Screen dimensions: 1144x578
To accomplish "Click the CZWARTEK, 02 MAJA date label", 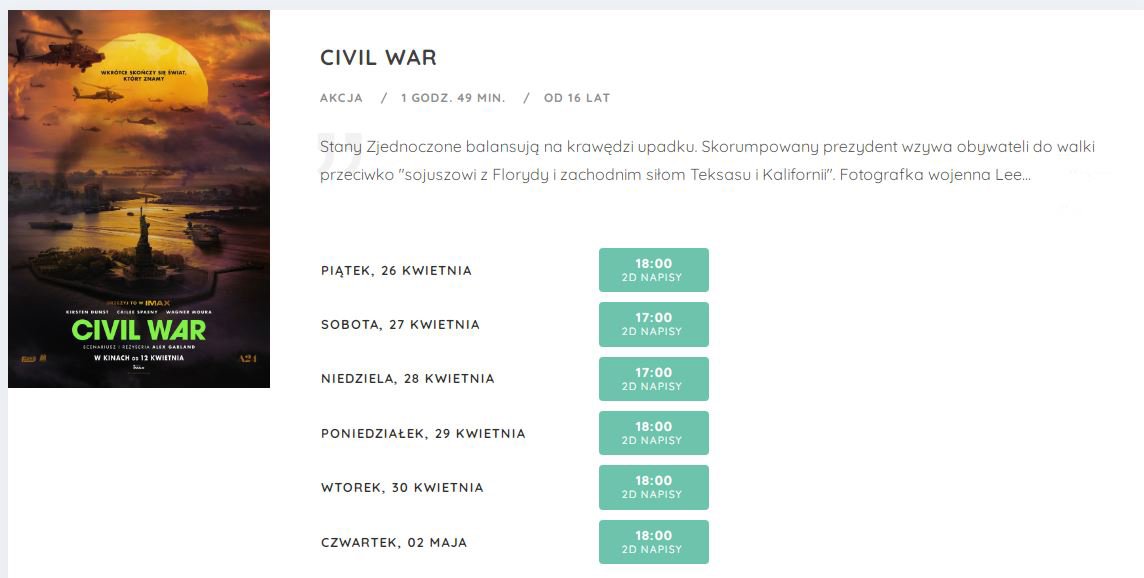I will pos(394,542).
